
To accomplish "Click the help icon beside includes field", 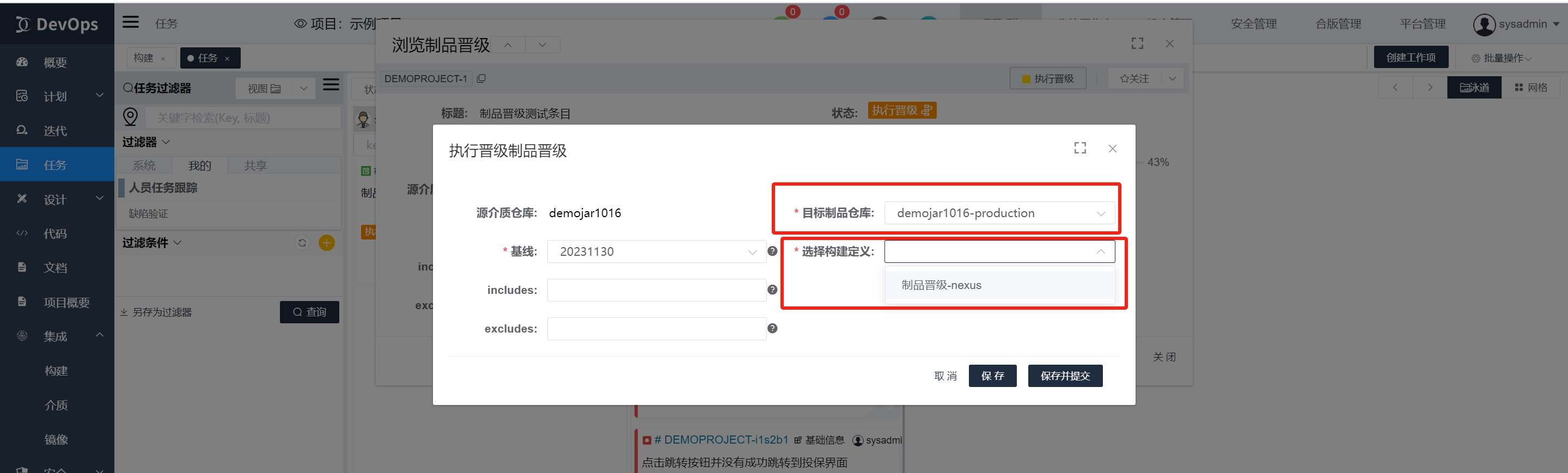I will pos(772,290).
